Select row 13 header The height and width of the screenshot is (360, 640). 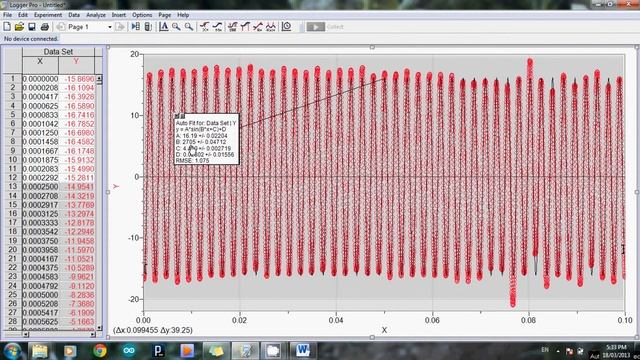point(13,187)
